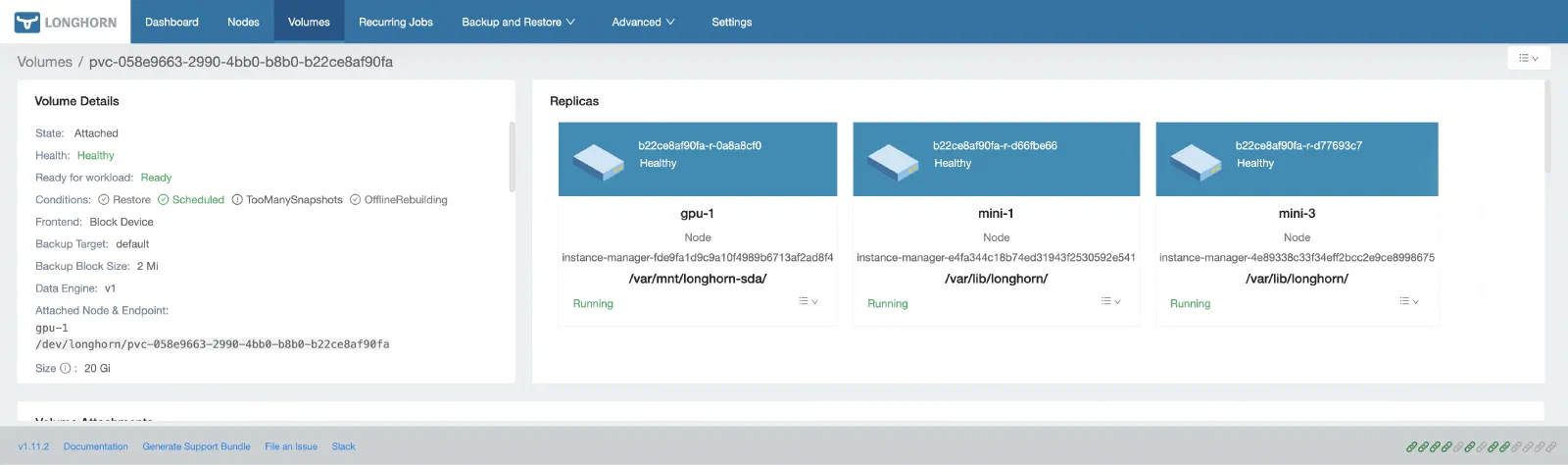
Task: Click node name gpu-1 in replica card
Action: (x=698, y=214)
